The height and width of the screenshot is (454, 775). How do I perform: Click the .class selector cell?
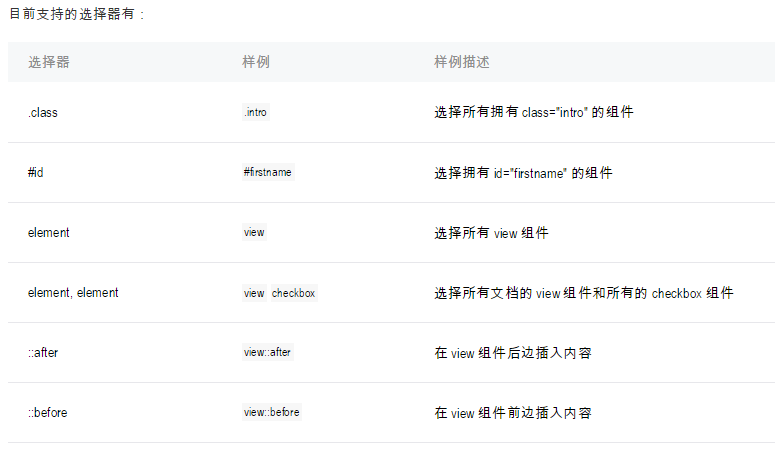point(43,113)
